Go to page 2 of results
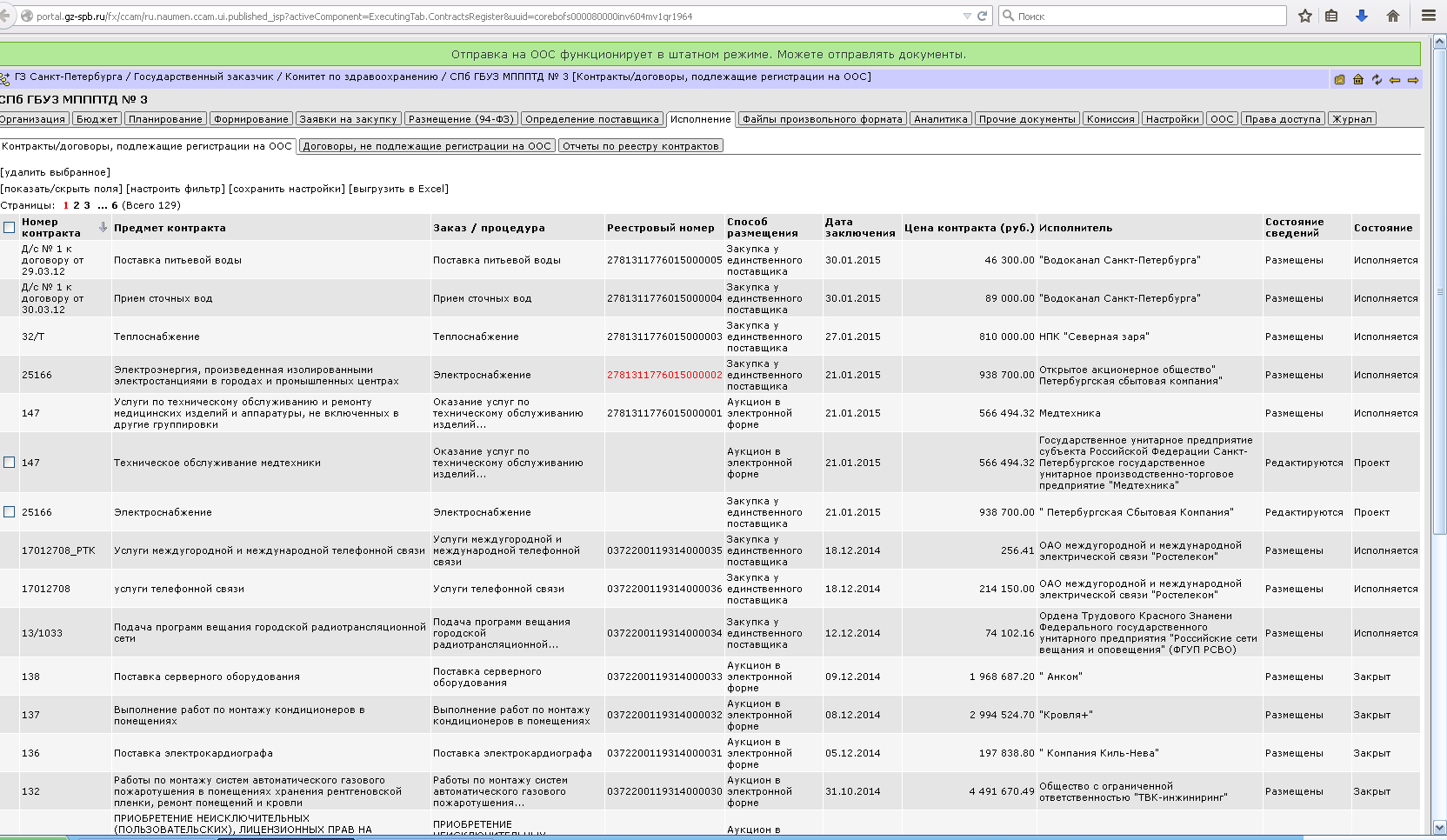The height and width of the screenshot is (840, 1447). pyautogui.click(x=77, y=205)
